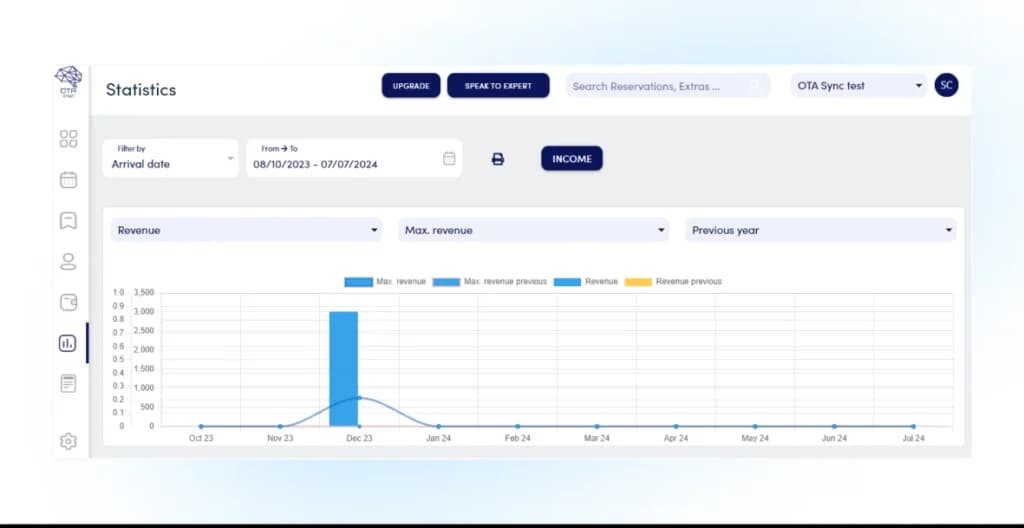Click the blue Dec 23 revenue bar
Screen dimensions: 1024x528
coord(344,369)
